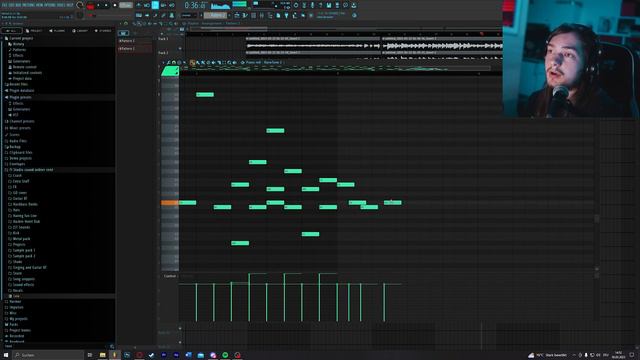The width and height of the screenshot is (640, 360).
Task: Select the Zoom tool in piano roll toolbar
Action: pos(229,62)
